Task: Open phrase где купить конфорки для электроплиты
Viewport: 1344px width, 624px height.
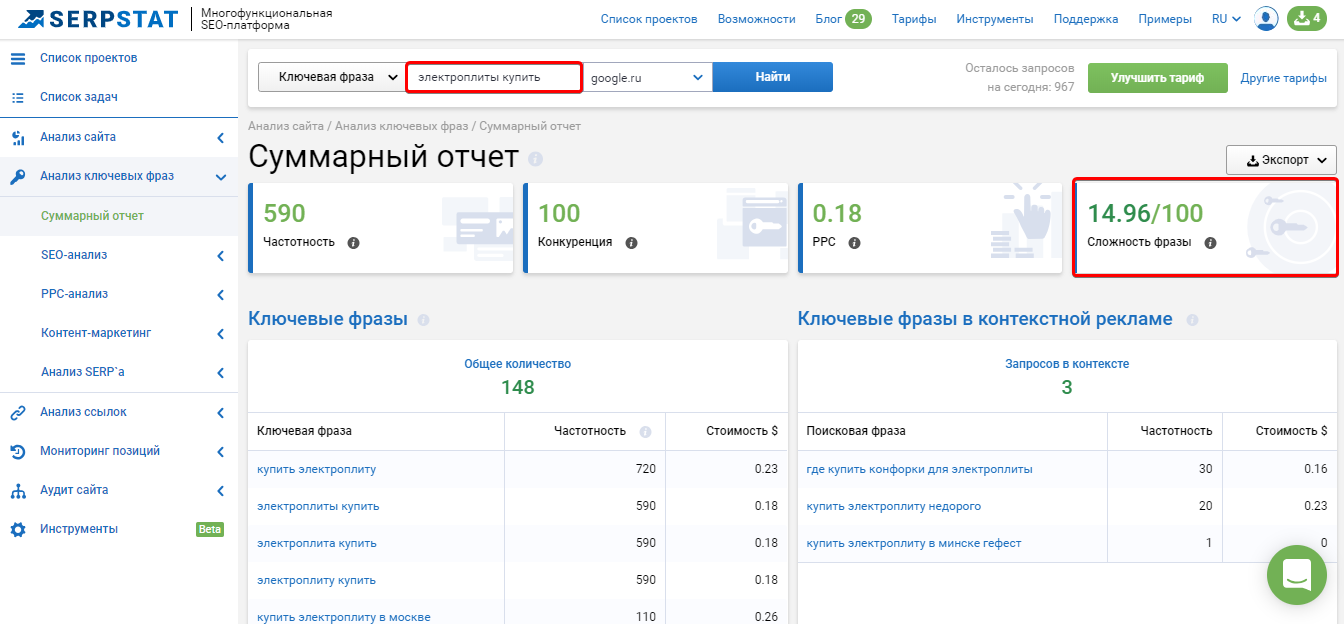Action: pyautogui.click(x=920, y=469)
